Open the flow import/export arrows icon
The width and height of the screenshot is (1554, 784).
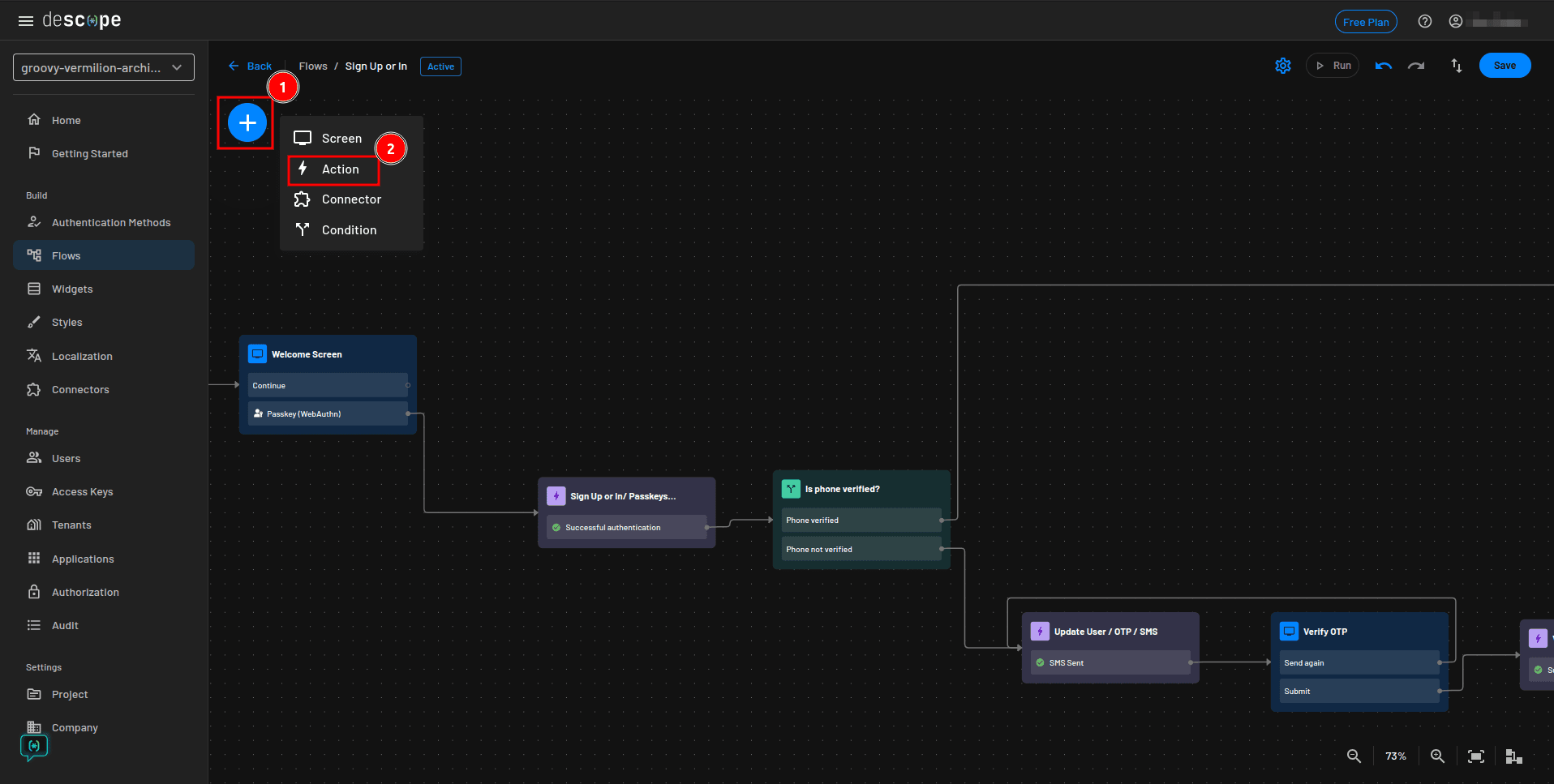click(1456, 65)
